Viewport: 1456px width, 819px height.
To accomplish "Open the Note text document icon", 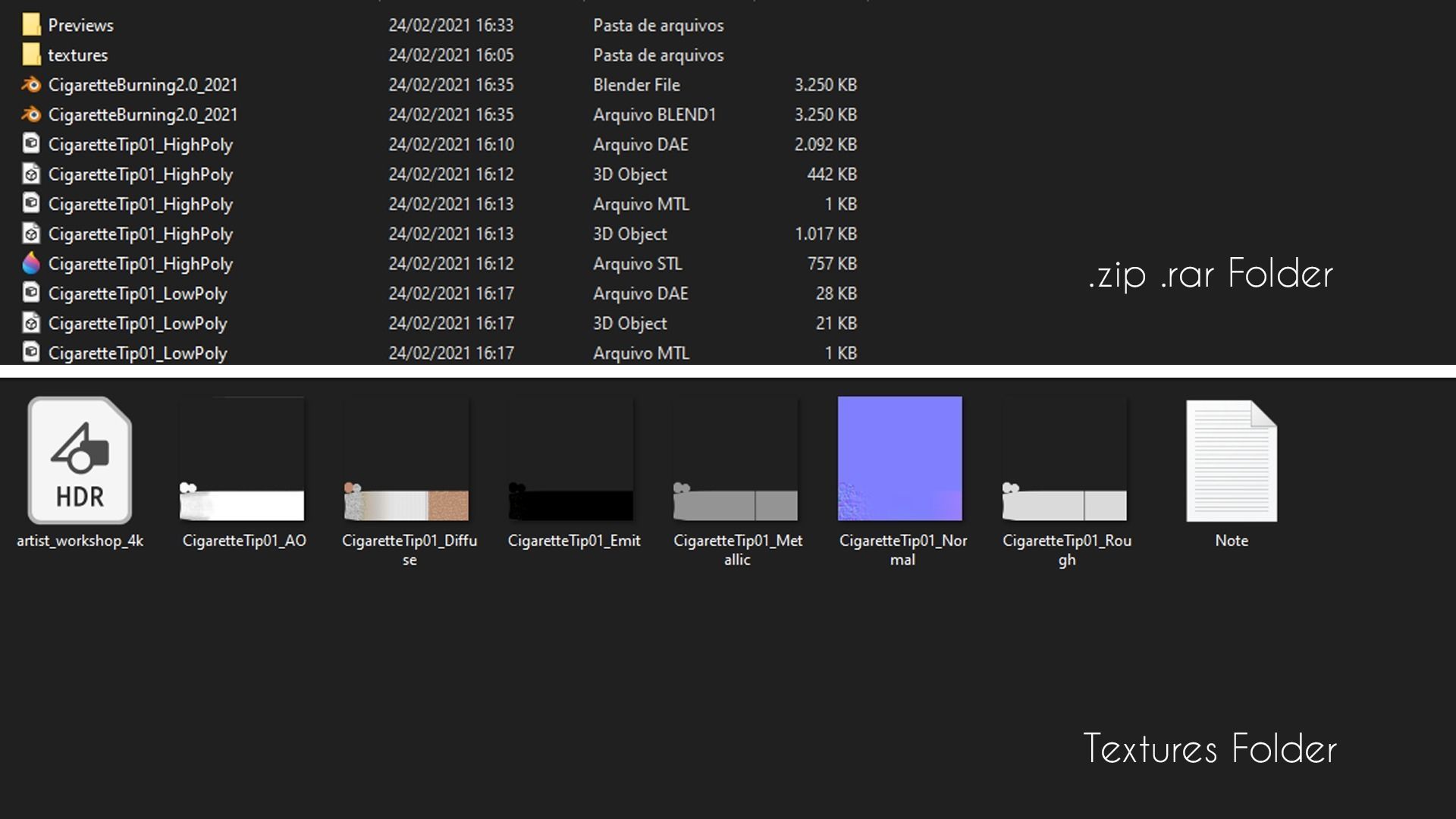I will point(1231,460).
